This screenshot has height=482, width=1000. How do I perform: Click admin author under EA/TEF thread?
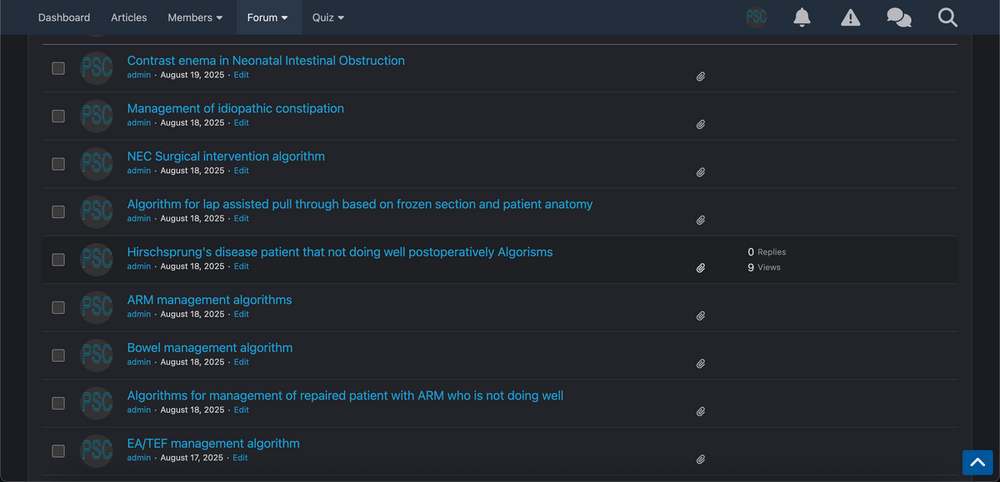(139, 458)
